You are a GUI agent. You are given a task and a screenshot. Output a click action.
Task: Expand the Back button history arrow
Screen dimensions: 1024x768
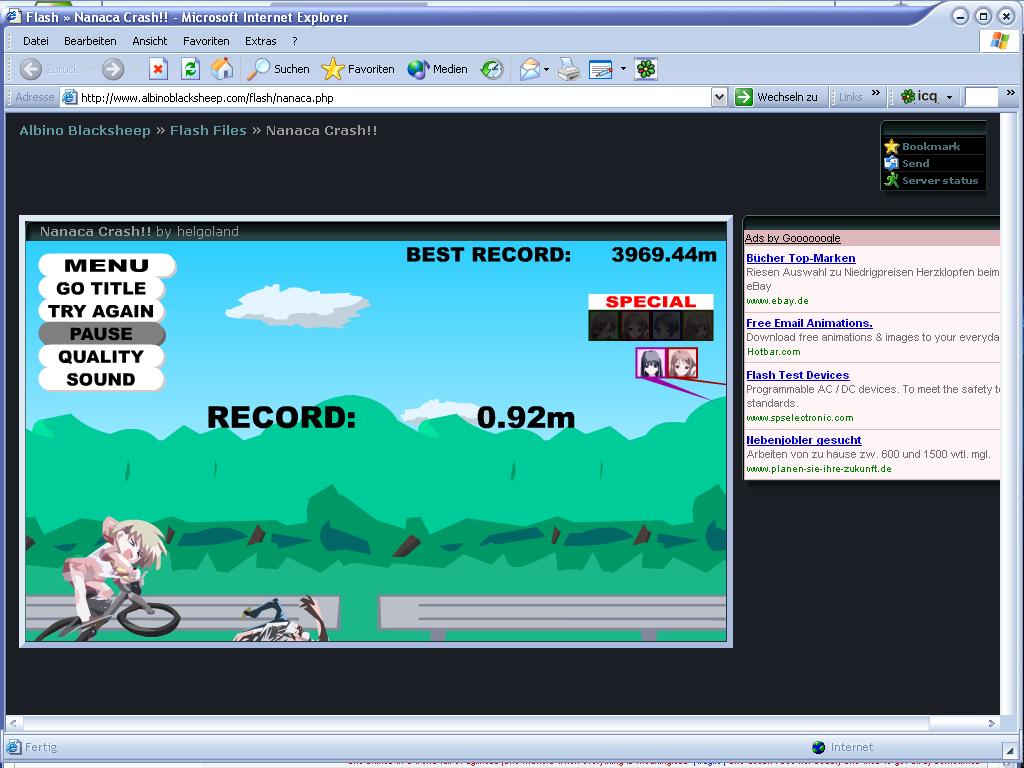[90, 69]
